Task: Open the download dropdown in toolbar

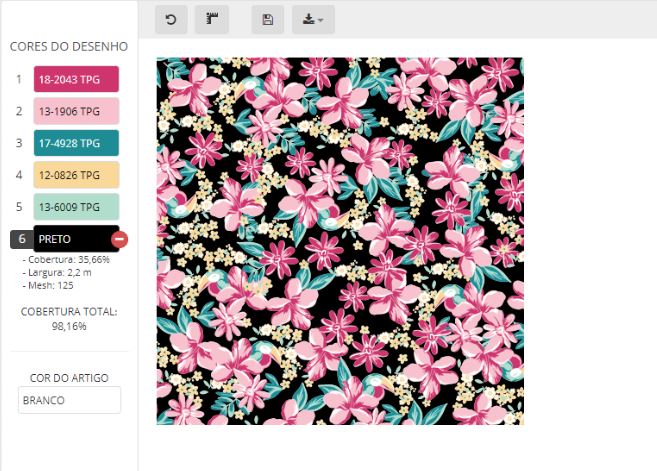Action: [313, 19]
